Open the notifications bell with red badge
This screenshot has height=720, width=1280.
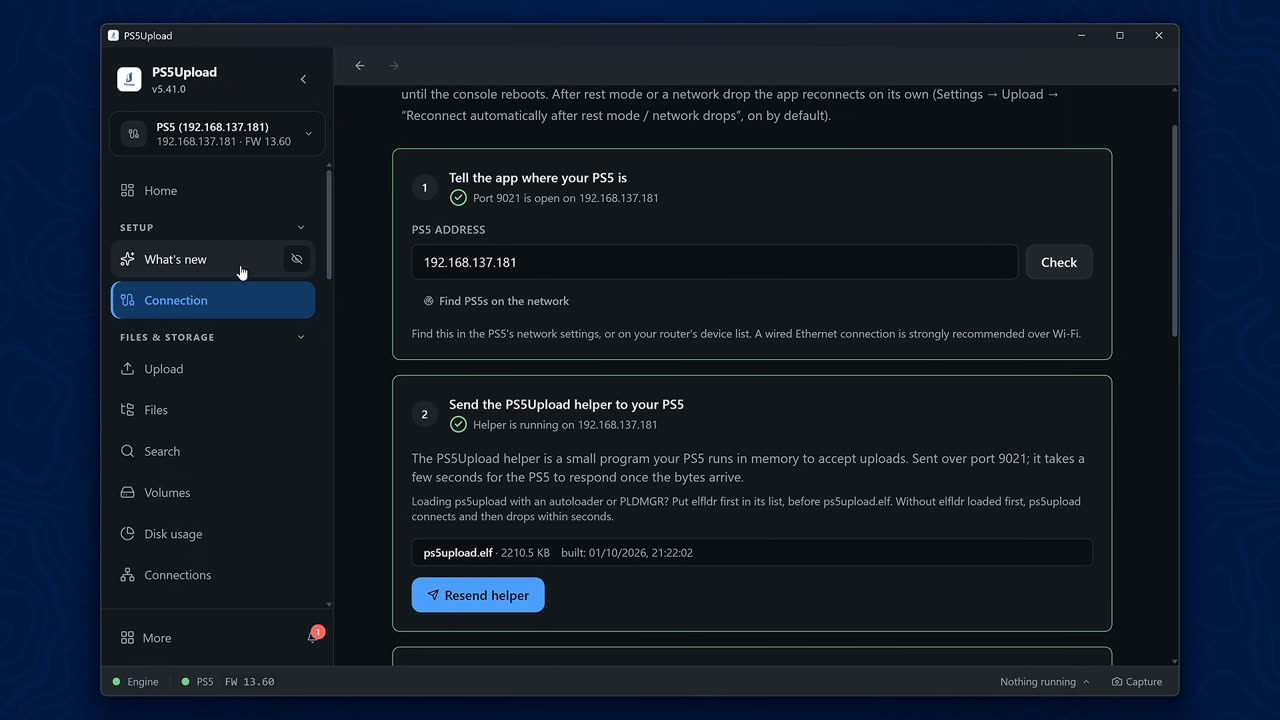pyautogui.click(x=314, y=637)
